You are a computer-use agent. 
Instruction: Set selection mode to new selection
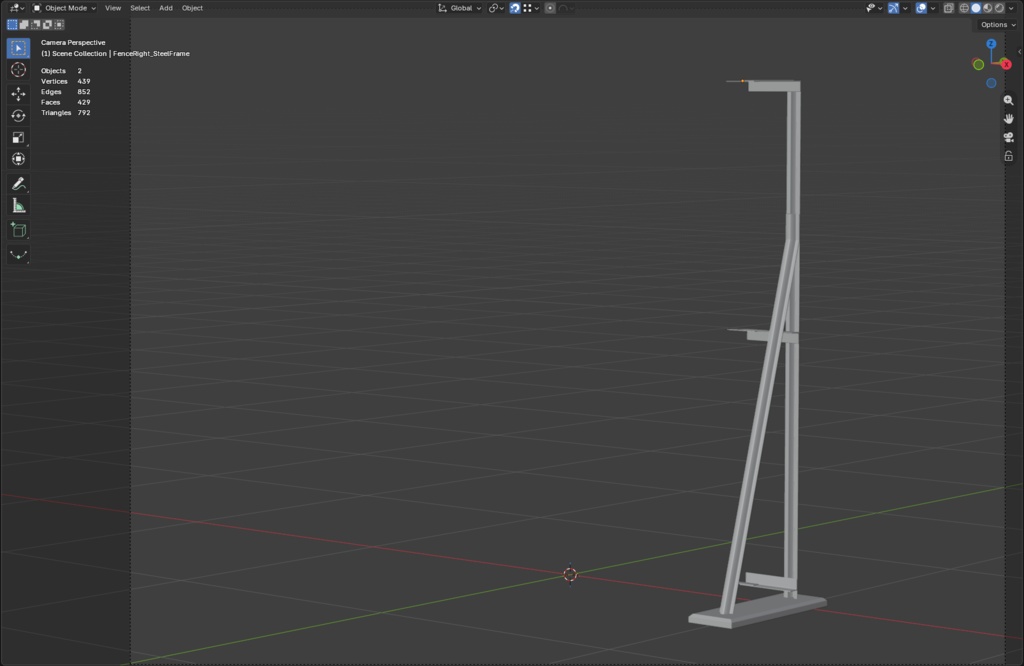[12, 25]
